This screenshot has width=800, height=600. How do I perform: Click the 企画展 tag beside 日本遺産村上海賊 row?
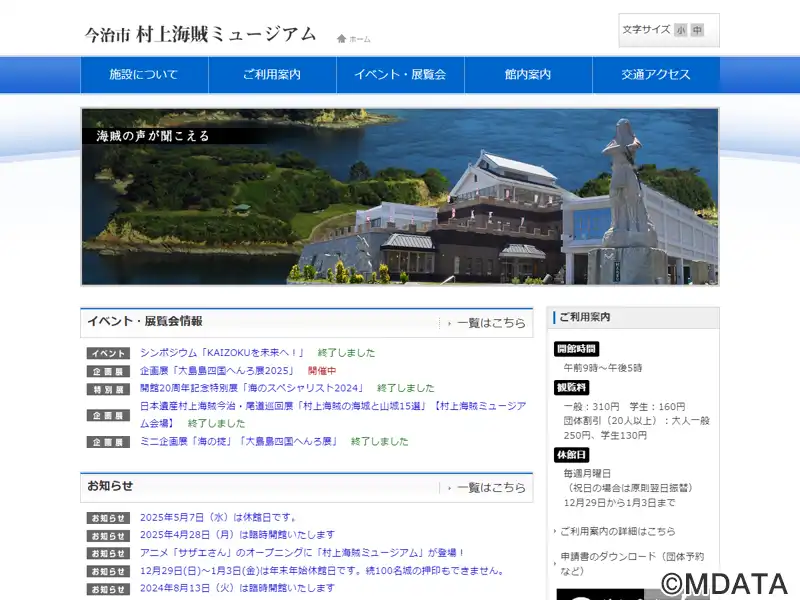click(108, 415)
